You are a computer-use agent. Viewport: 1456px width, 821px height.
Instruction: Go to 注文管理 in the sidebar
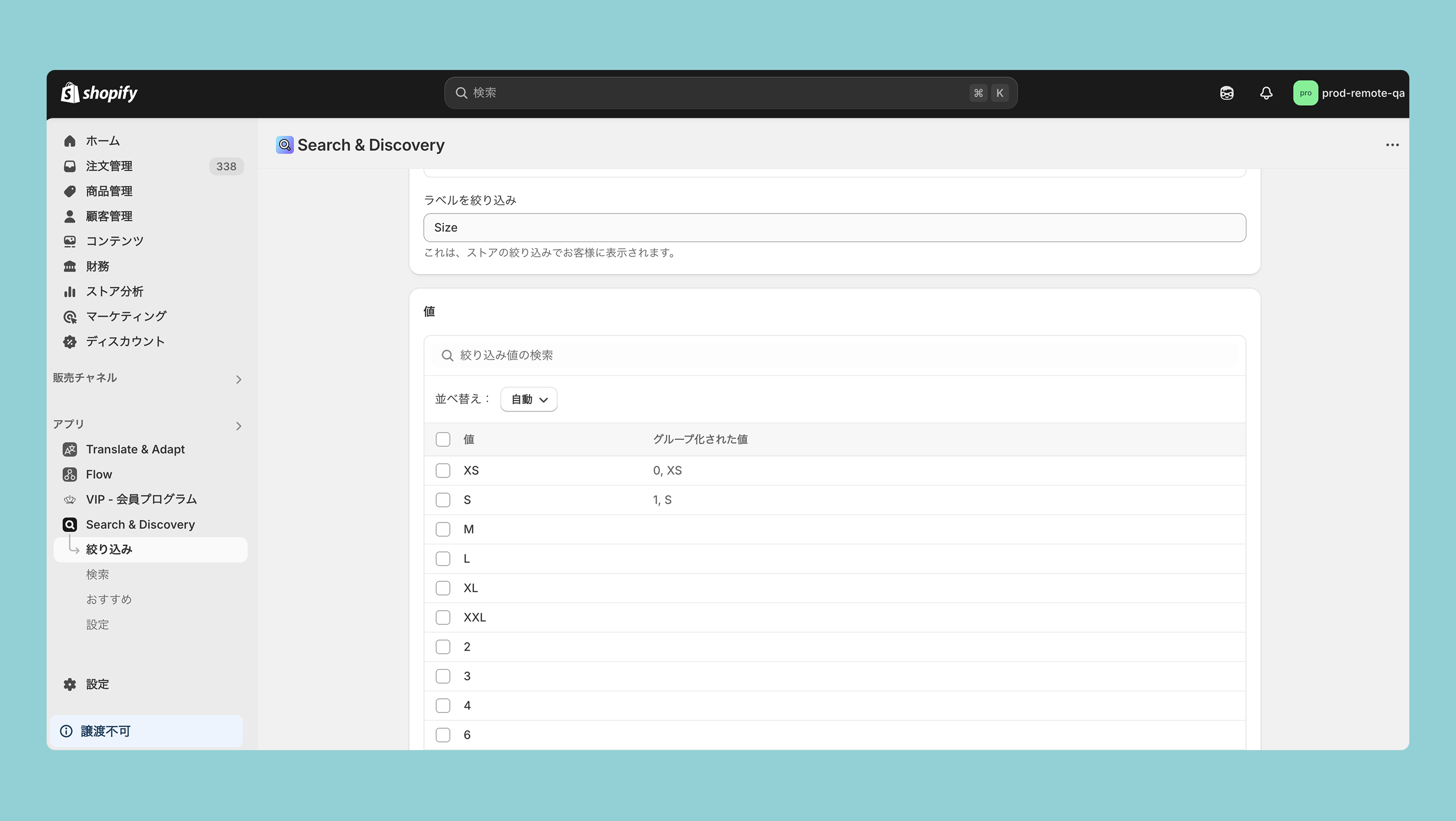point(109,166)
